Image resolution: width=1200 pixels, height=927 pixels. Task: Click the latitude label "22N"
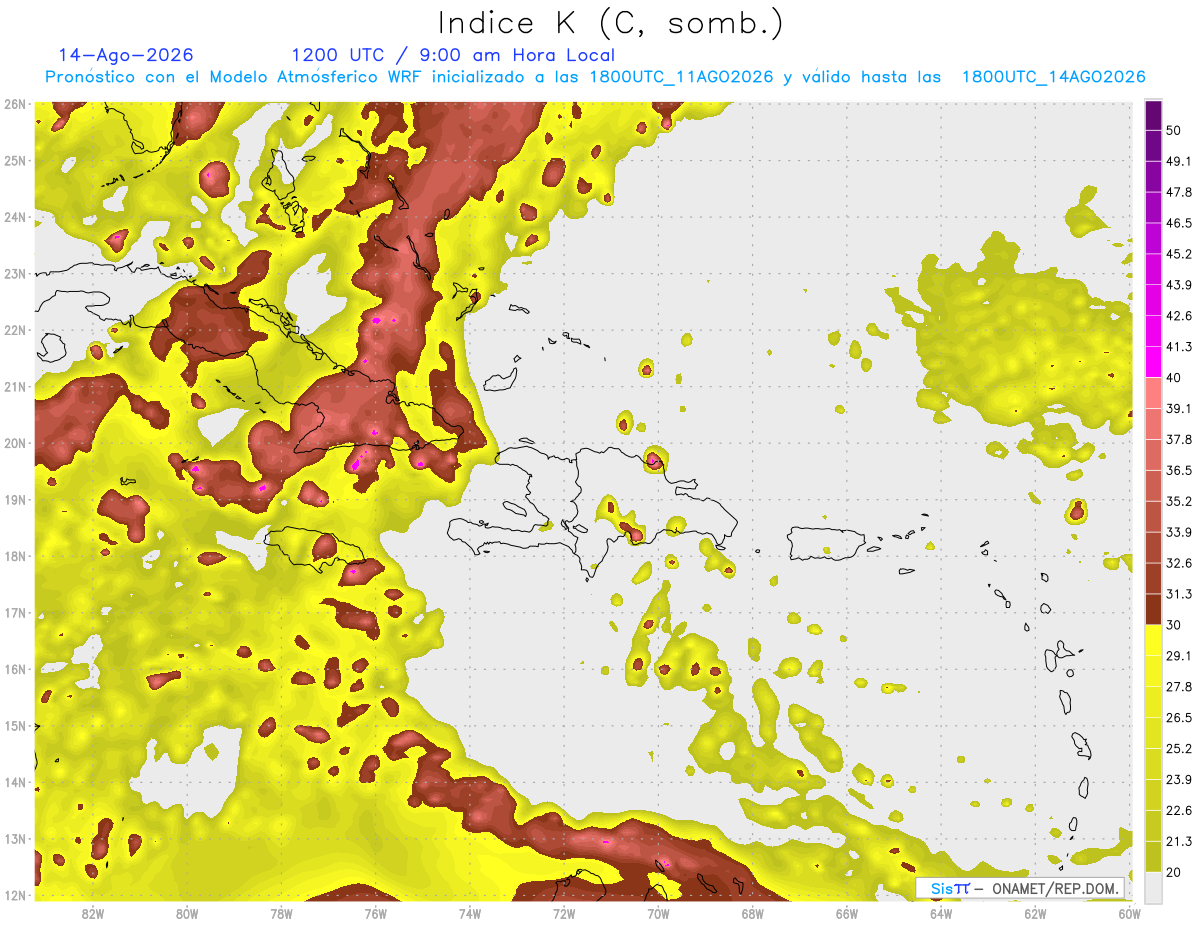pyautogui.click(x=14, y=330)
